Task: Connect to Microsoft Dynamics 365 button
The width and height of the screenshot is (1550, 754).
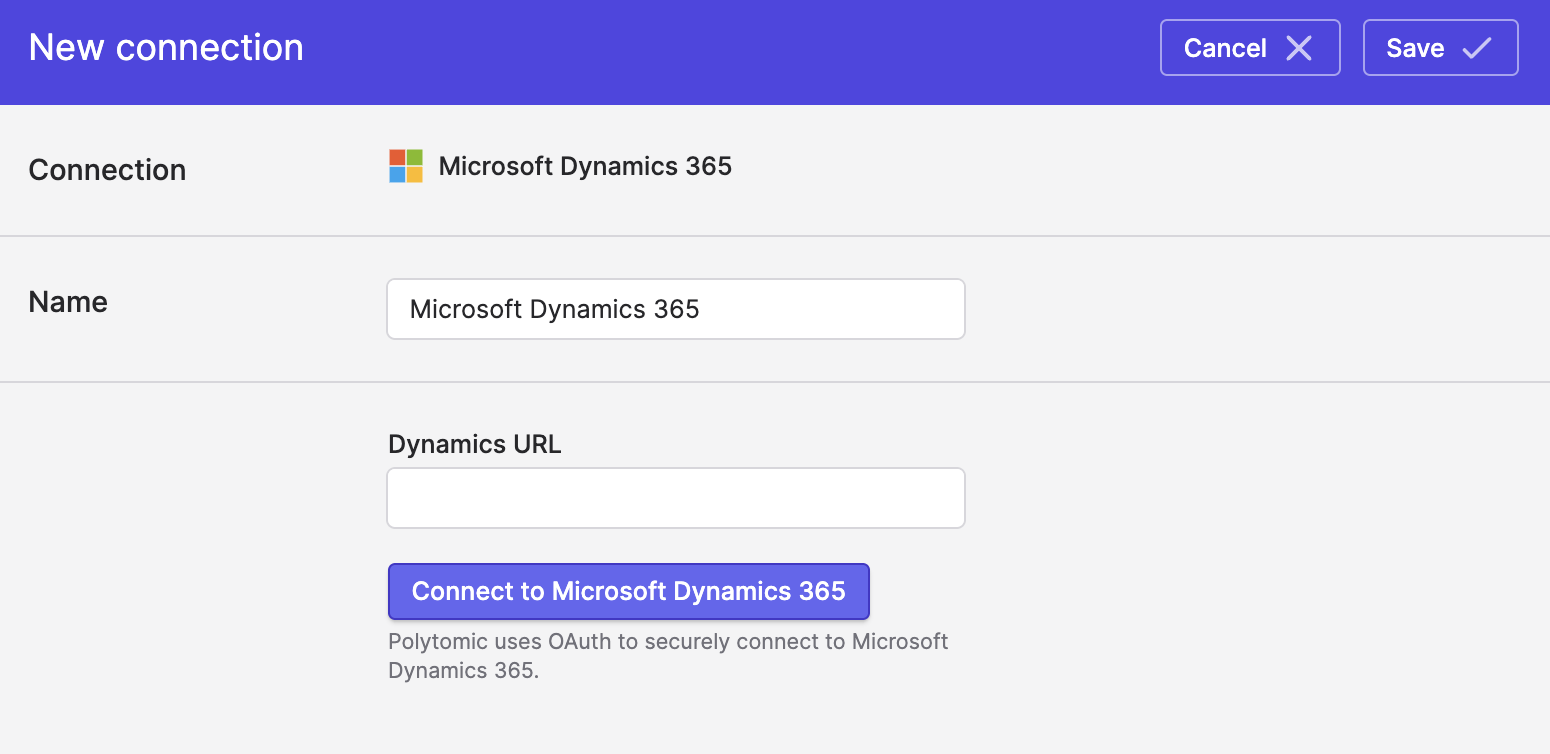Action: (x=629, y=591)
